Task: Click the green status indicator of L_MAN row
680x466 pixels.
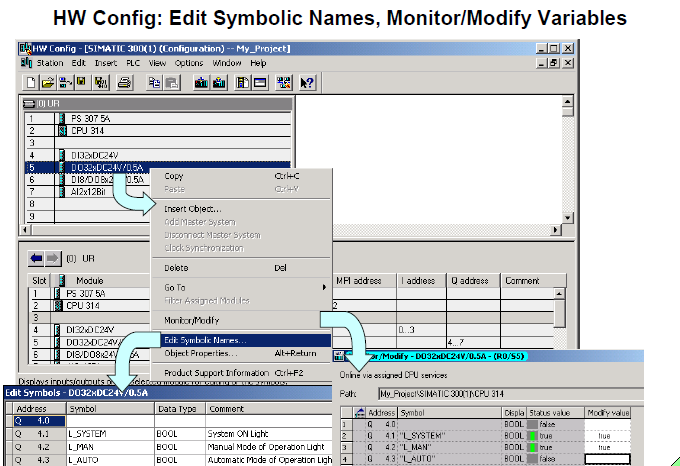Action: pyautogui.click(x=532, y=447)
